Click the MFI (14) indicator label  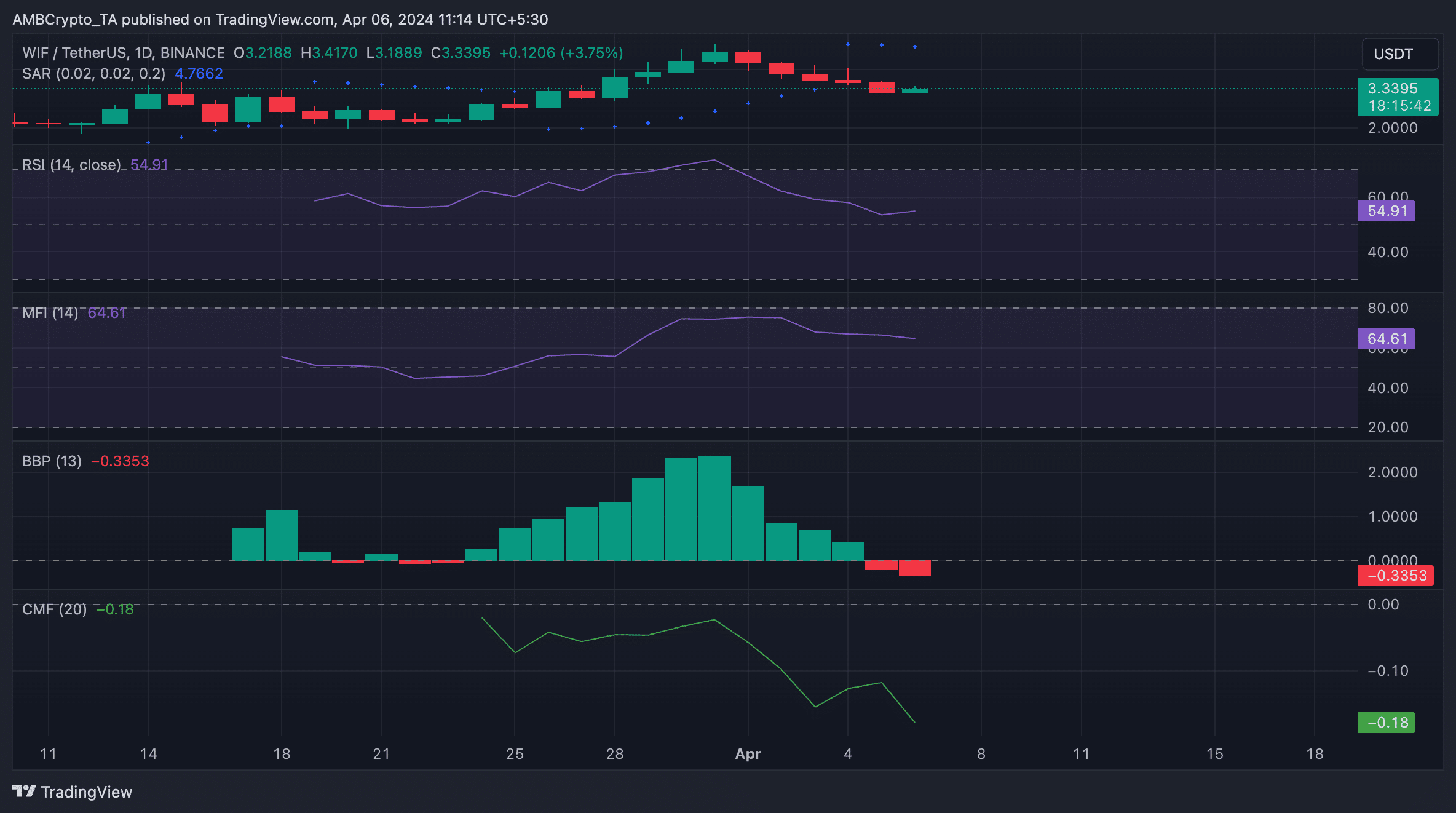click(x=50, y=313)
